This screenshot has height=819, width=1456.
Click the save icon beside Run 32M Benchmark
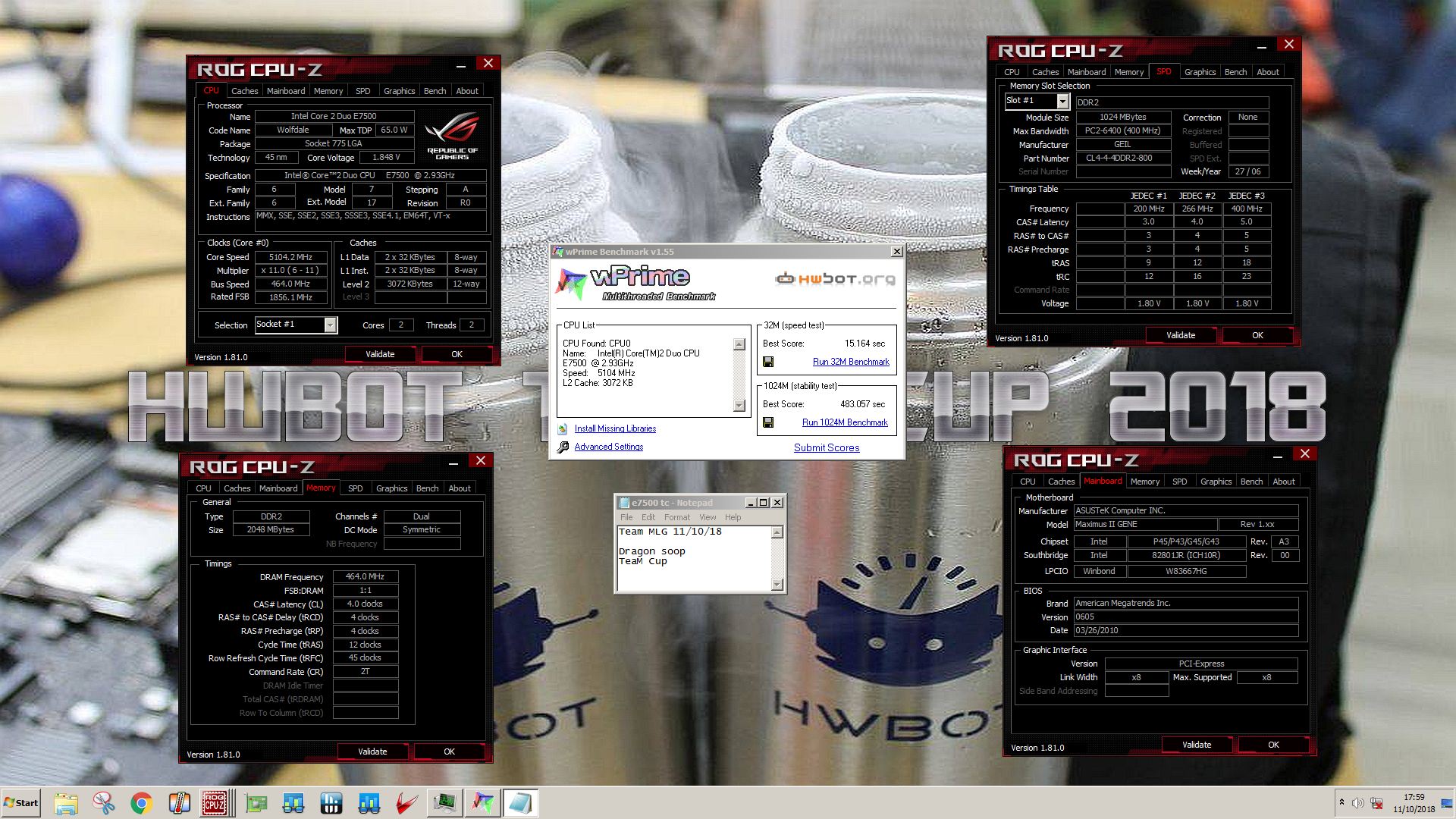click(x=768, y=362)
